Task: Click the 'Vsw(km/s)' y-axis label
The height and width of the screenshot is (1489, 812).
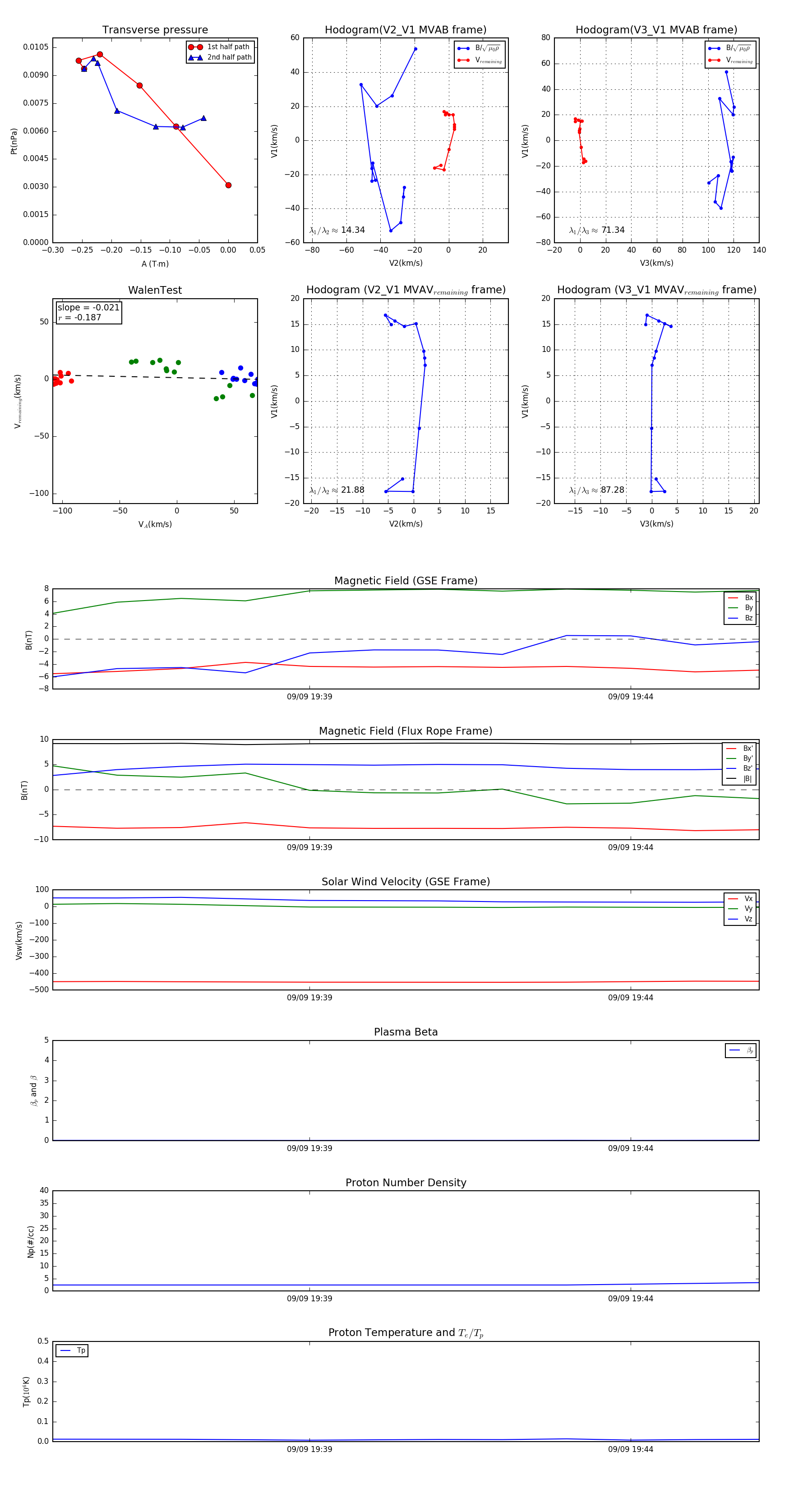Action: click(18, 940)
